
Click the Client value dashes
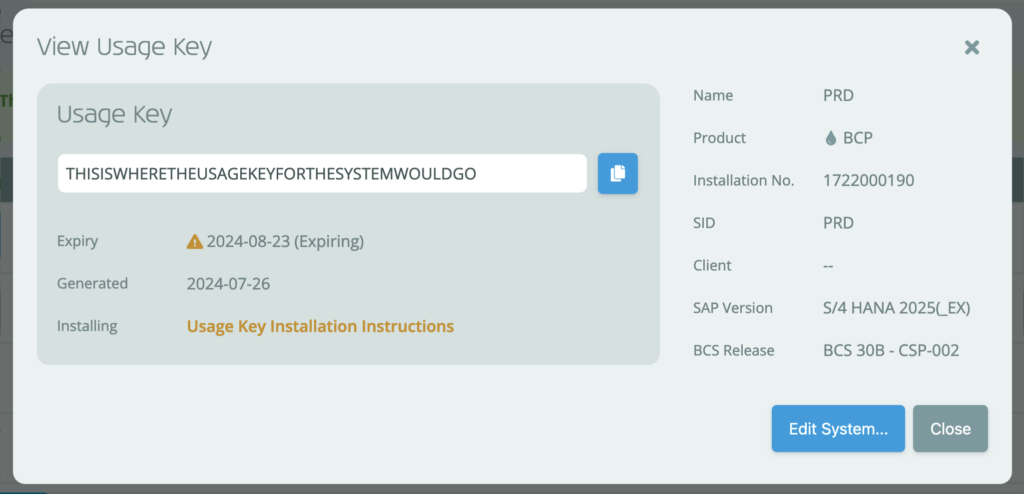[828, 265]
